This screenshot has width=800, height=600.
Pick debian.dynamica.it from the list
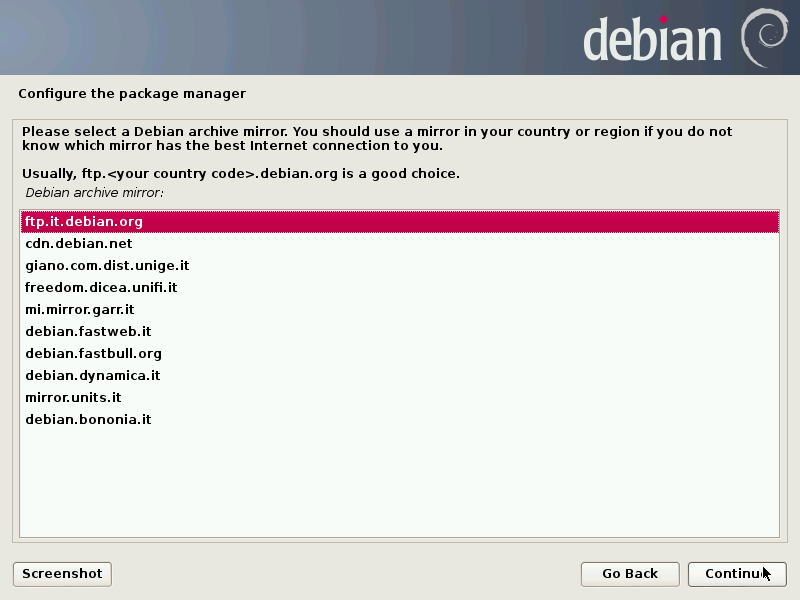(x=400, y=376)
